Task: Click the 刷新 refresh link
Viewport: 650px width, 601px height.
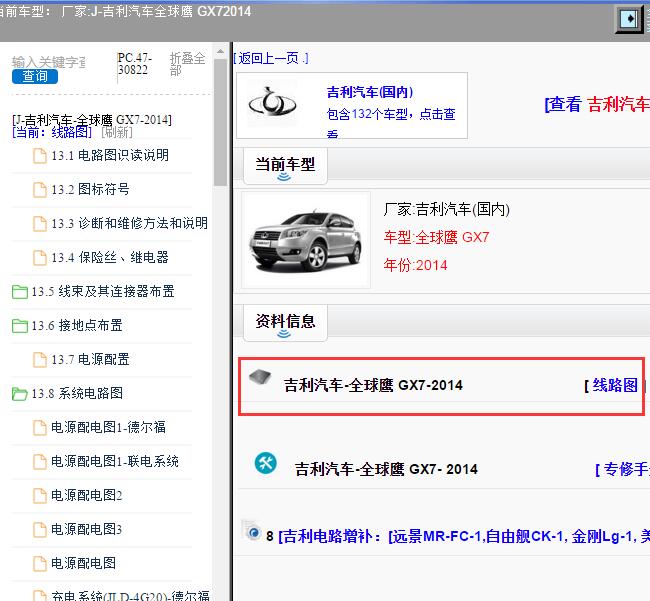Action: click(x=117, y=132)
